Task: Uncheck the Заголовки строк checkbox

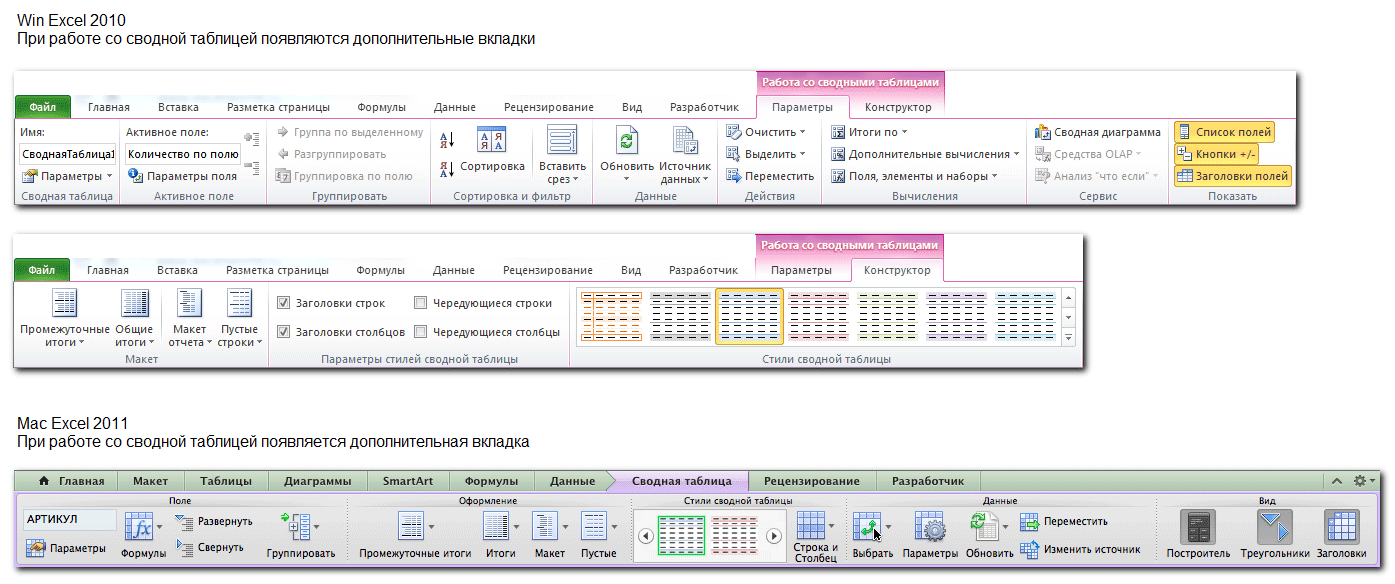Action: pyautogui.click(x=284, y=303)
